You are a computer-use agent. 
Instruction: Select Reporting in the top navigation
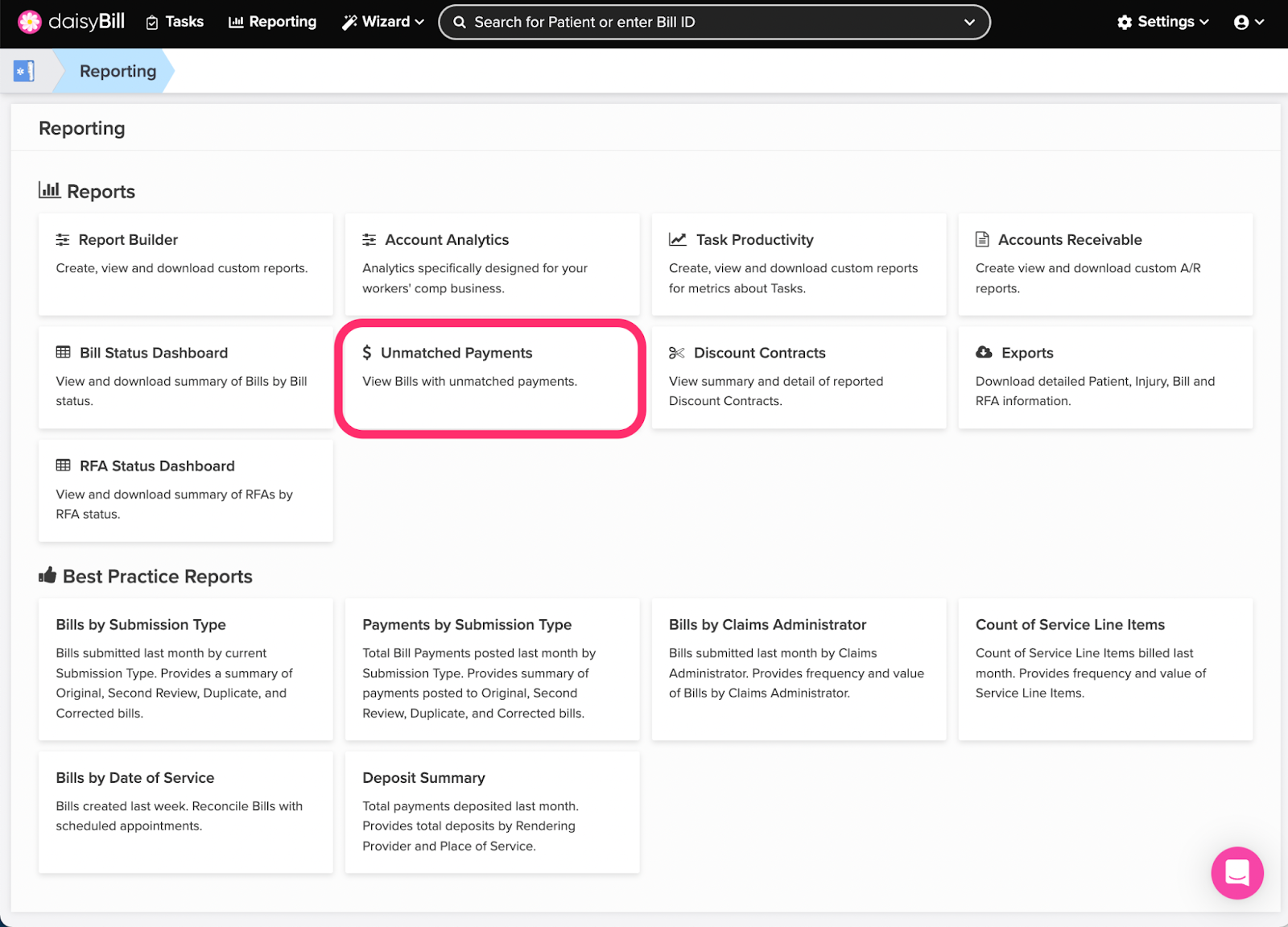(273, 22)
